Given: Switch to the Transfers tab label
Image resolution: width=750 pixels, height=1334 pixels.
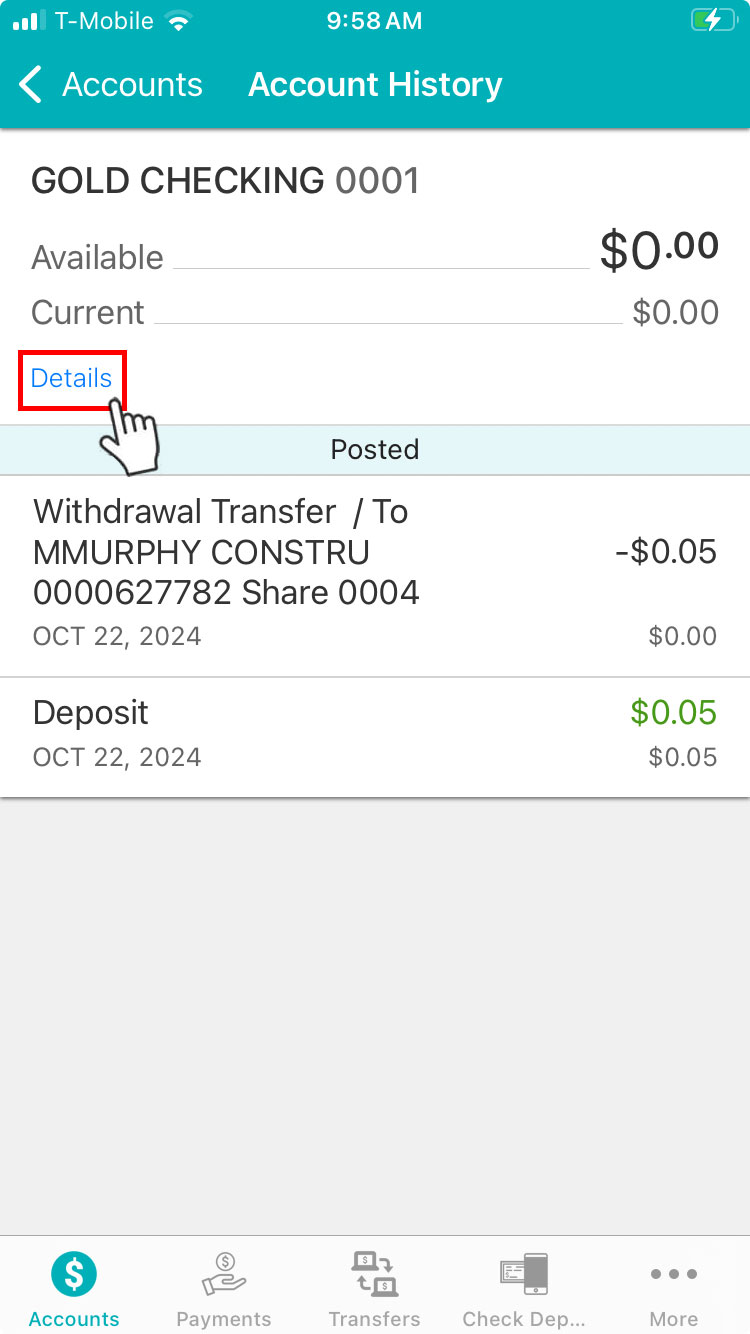Looking at the screenshot, I should [x=374, y=1318].
